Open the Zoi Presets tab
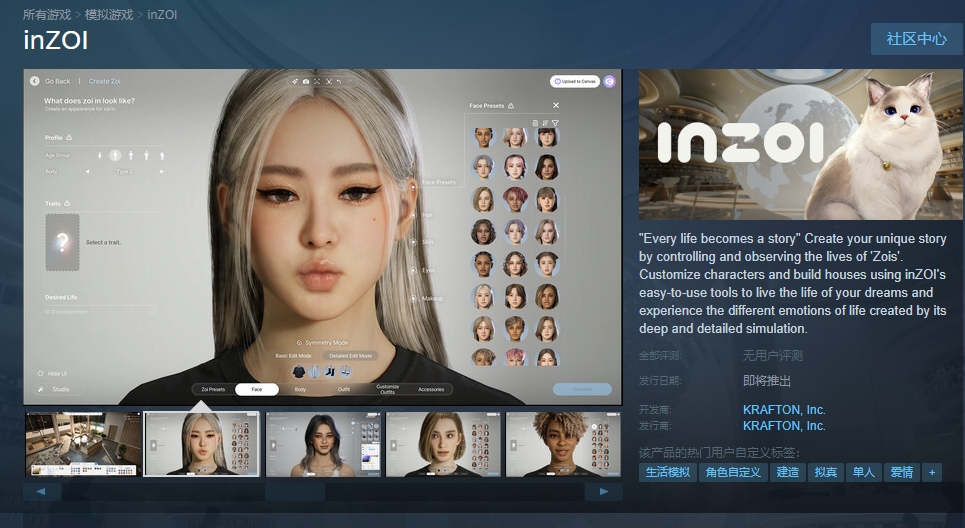This screenshot has height=528, width=965. coord(213,390)
